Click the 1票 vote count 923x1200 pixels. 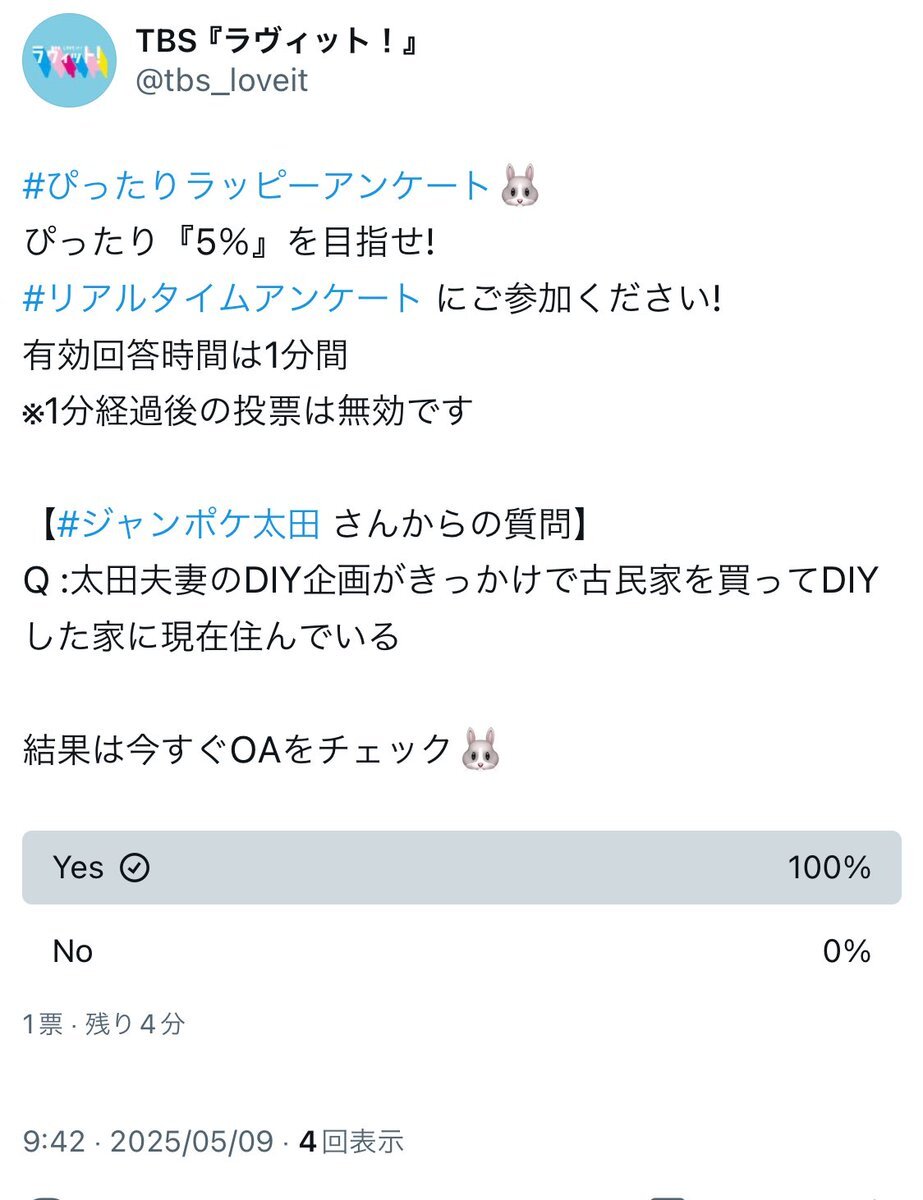point(43,1024)
